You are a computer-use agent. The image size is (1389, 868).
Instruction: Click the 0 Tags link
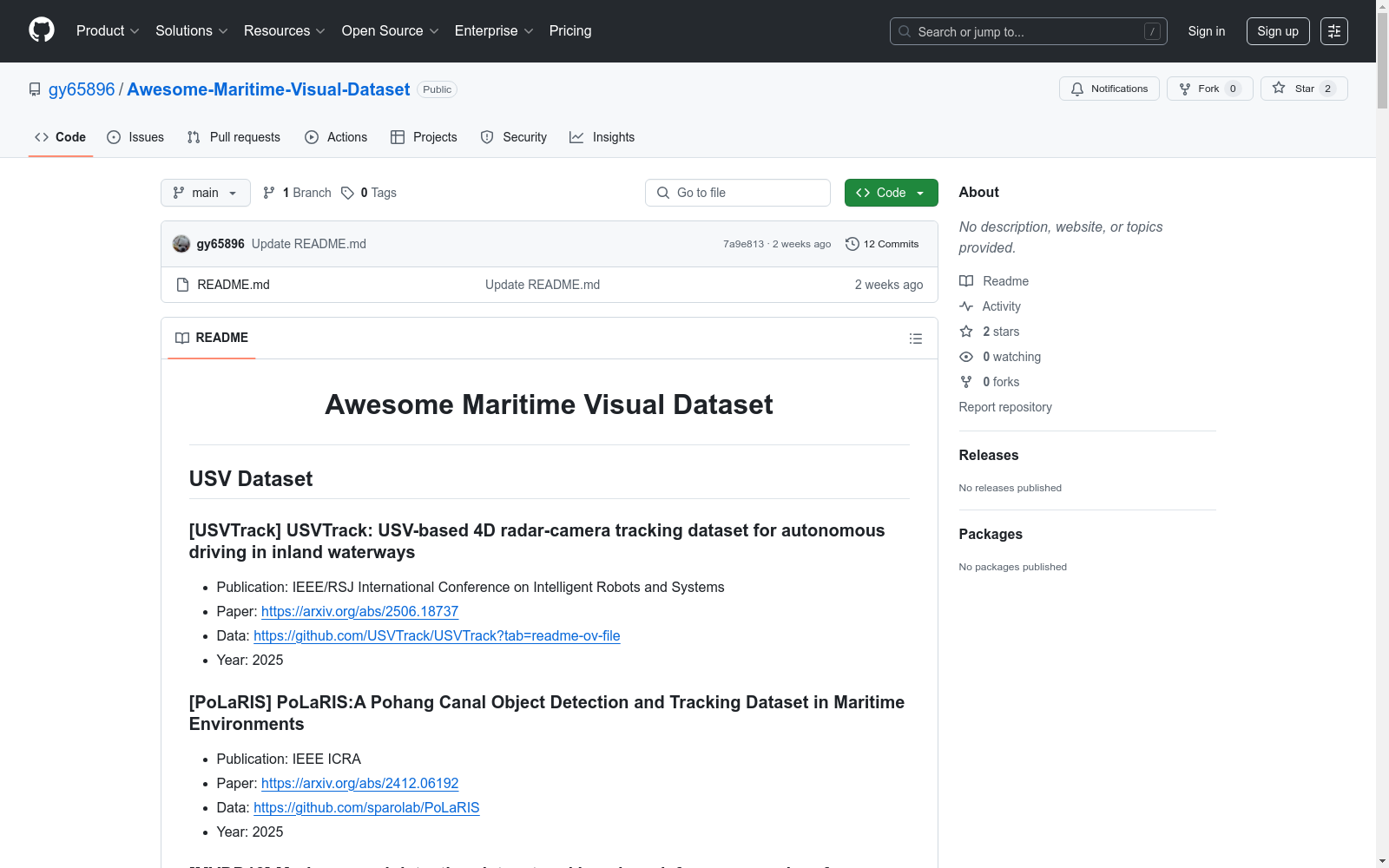[369, 193]
